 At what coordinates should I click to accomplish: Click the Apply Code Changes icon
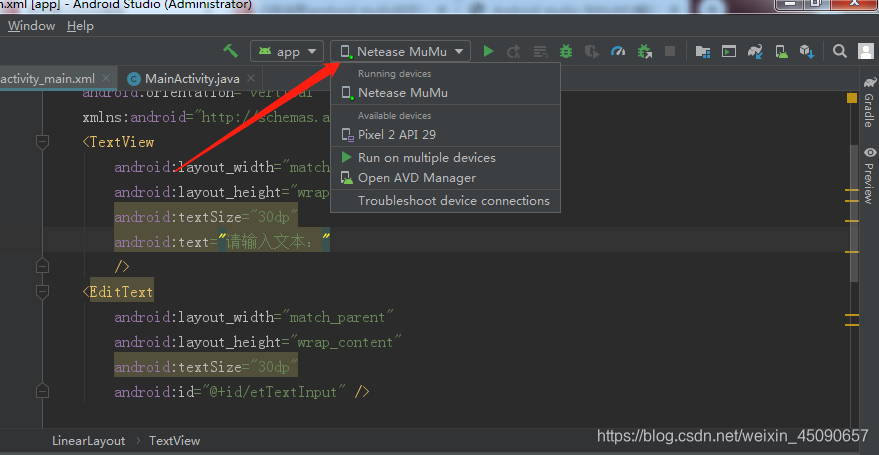pos(540,52)
